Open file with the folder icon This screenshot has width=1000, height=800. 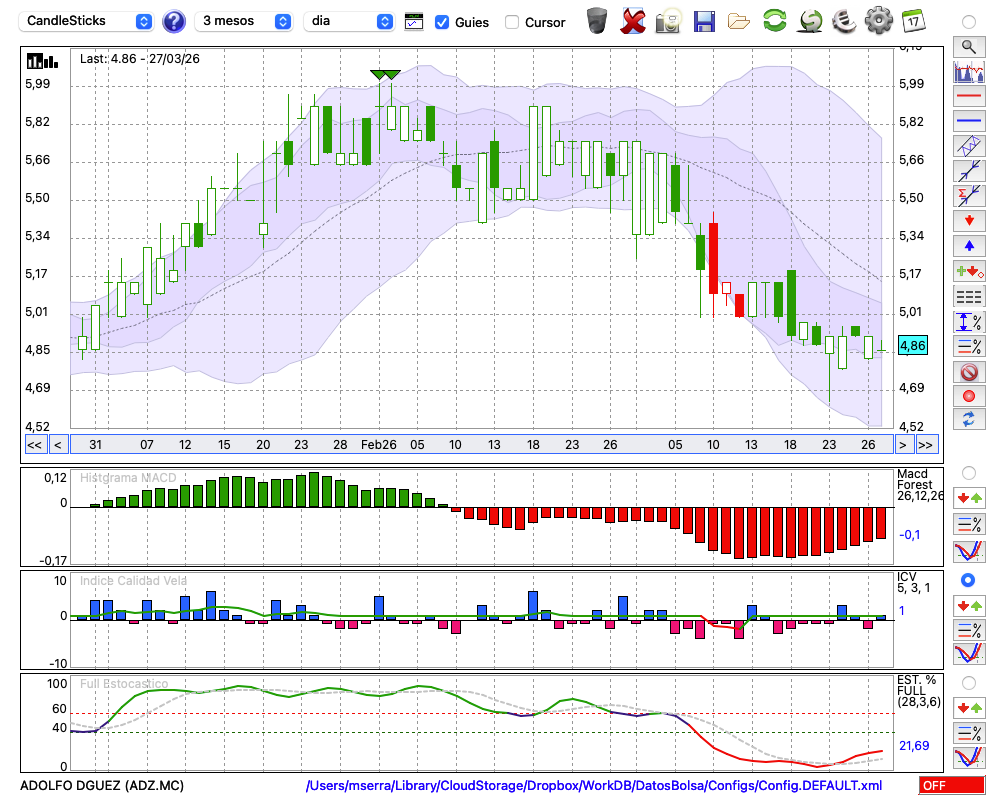pyautogui.click(x=739, y=22)
